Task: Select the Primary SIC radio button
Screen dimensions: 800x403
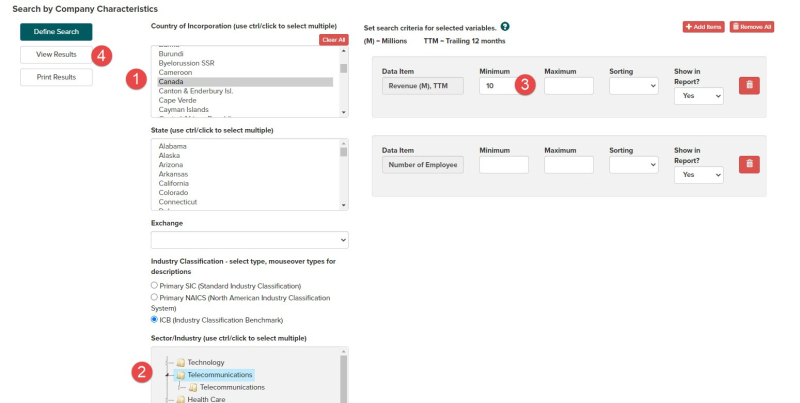Action: (x=154, y=285)
